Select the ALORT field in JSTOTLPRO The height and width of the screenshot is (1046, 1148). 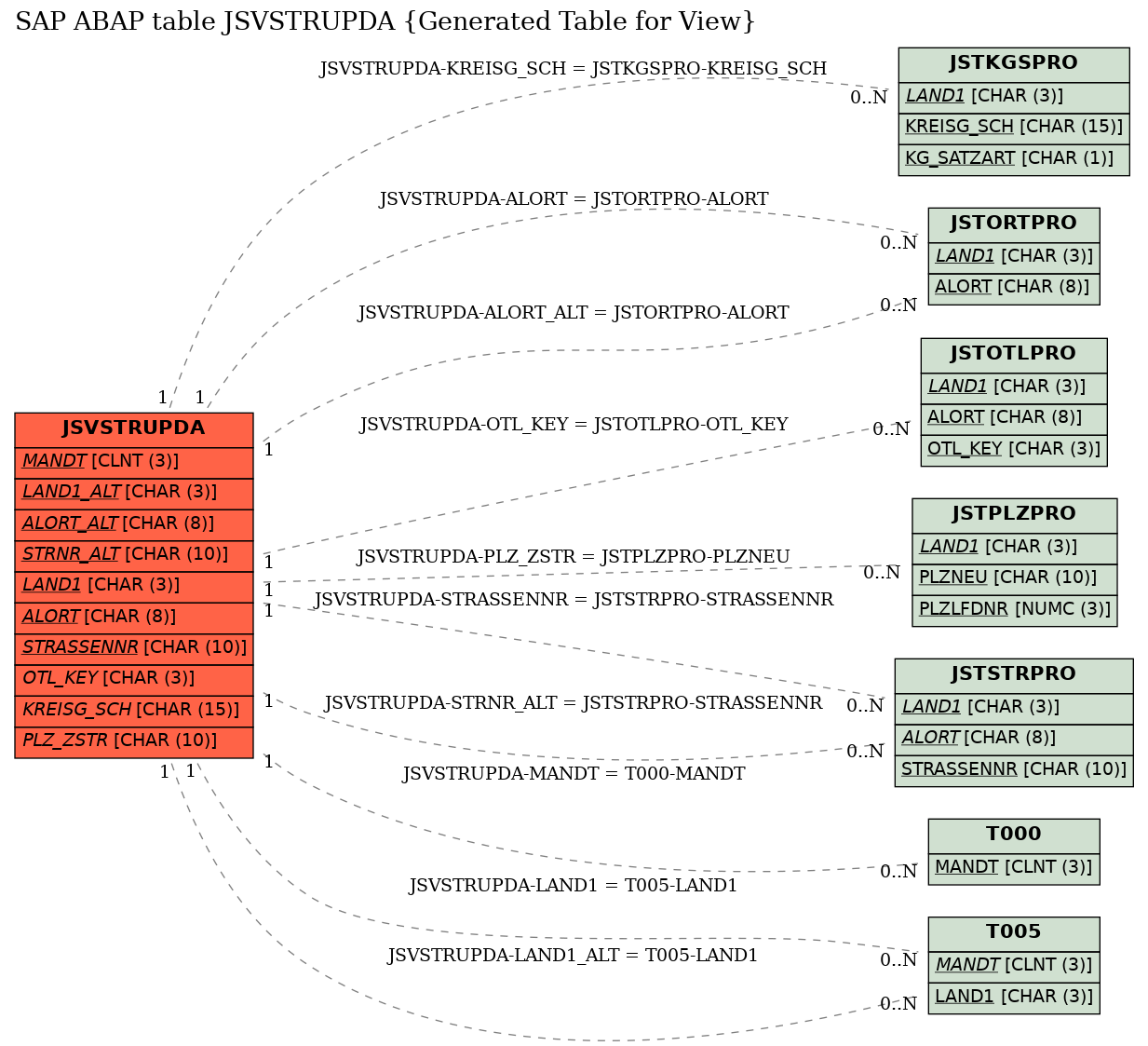1014,418
